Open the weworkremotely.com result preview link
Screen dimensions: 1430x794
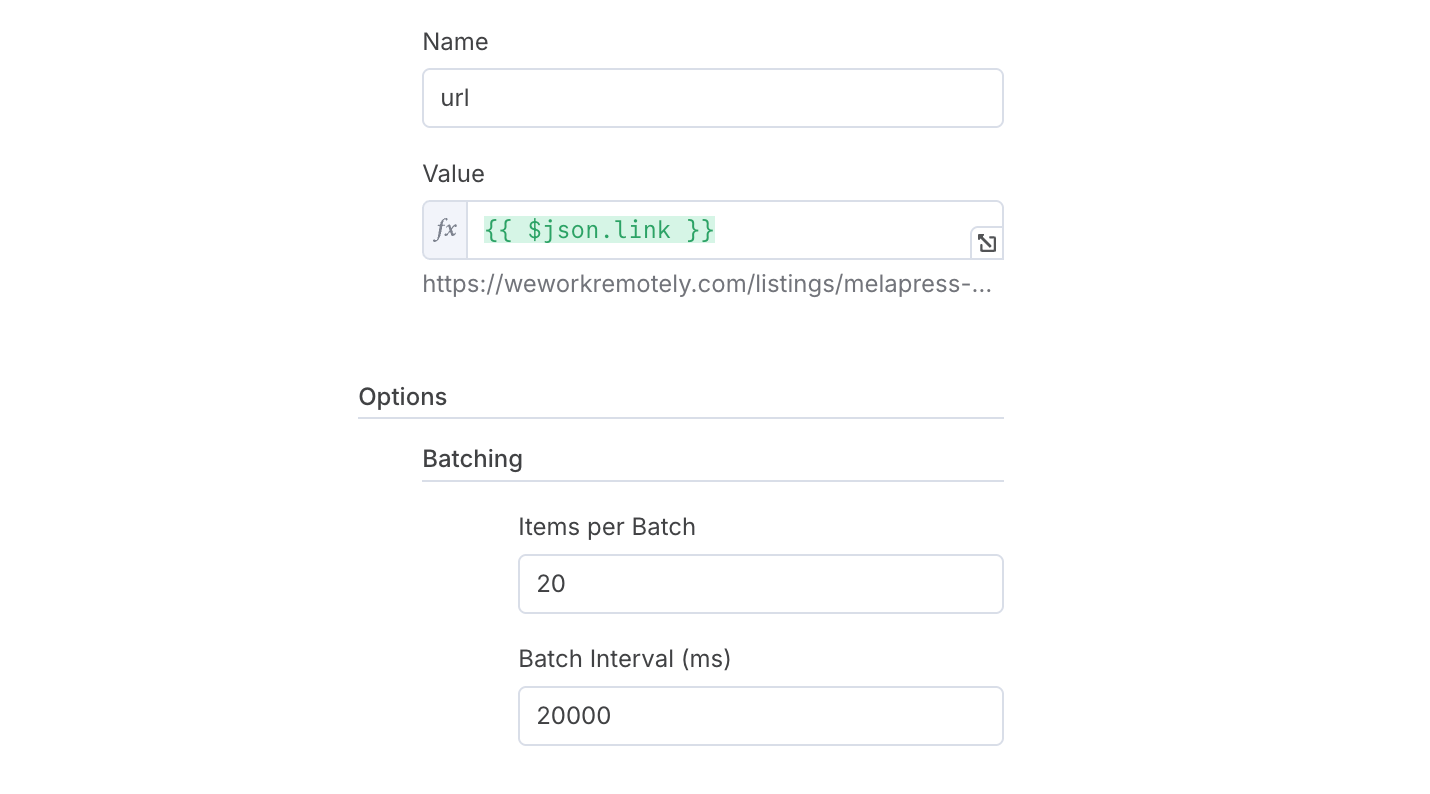pos(707,284)
